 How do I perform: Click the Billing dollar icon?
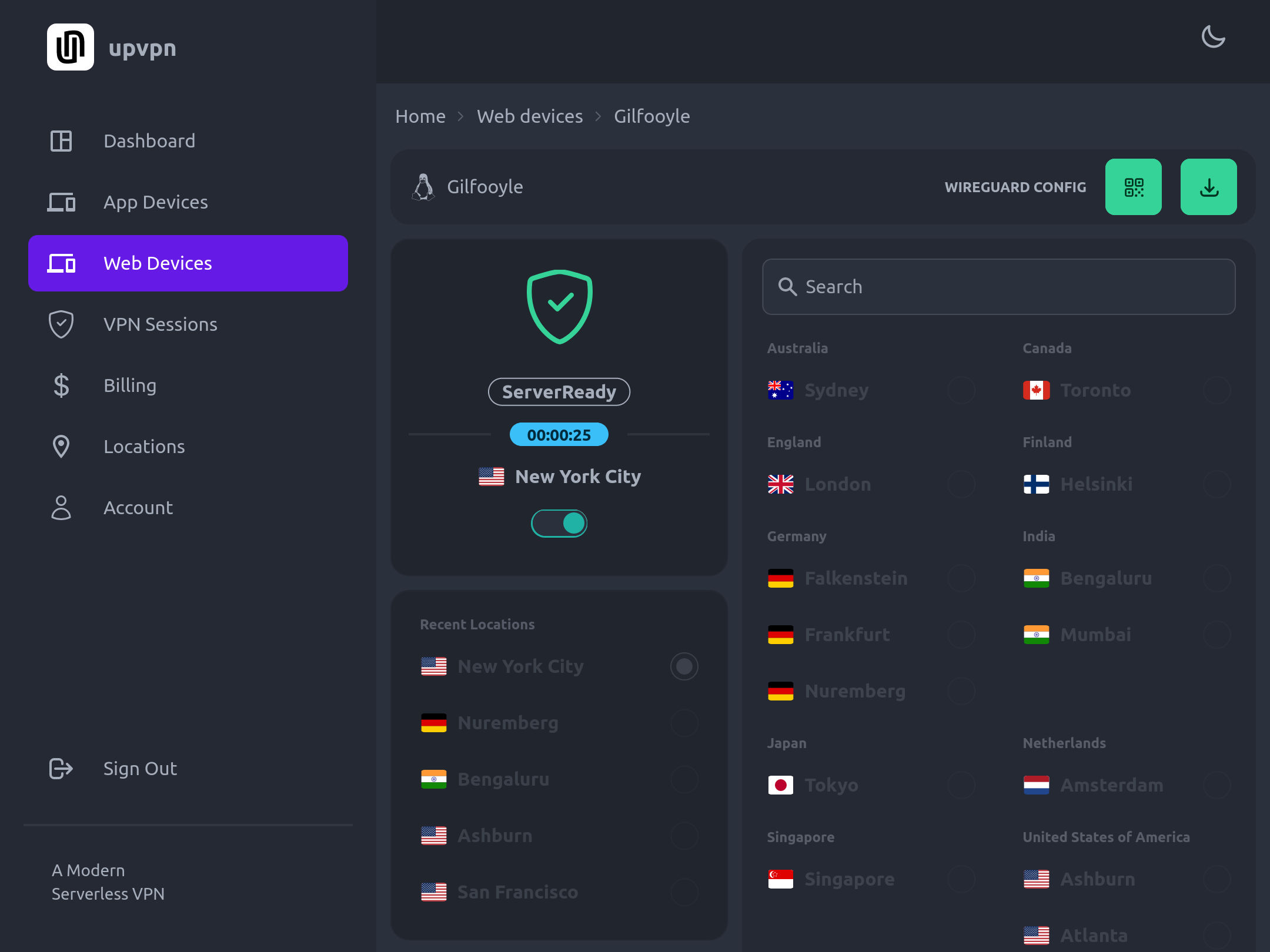(61, 386)
